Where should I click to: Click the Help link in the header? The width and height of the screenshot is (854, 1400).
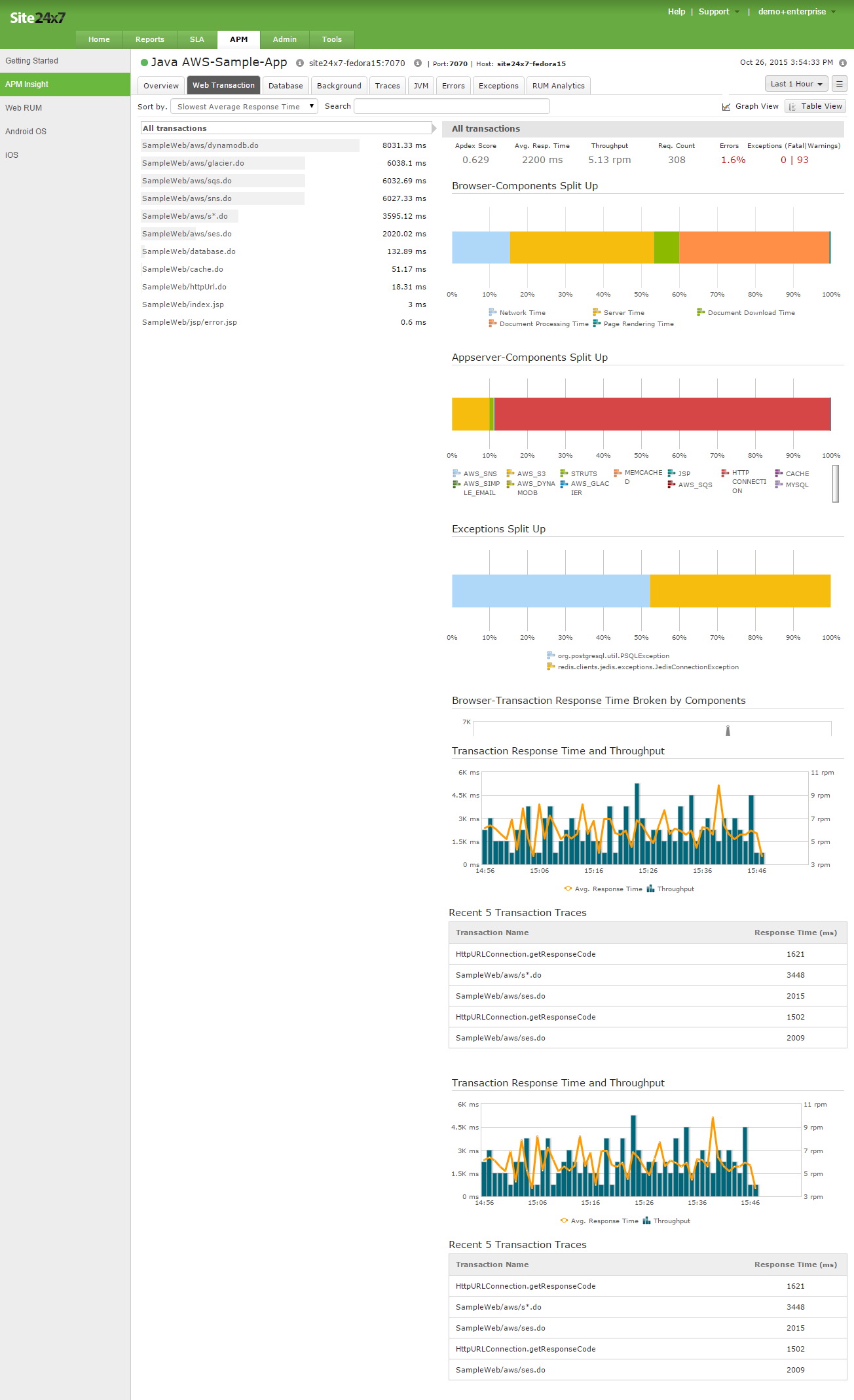tap(677, 12)
